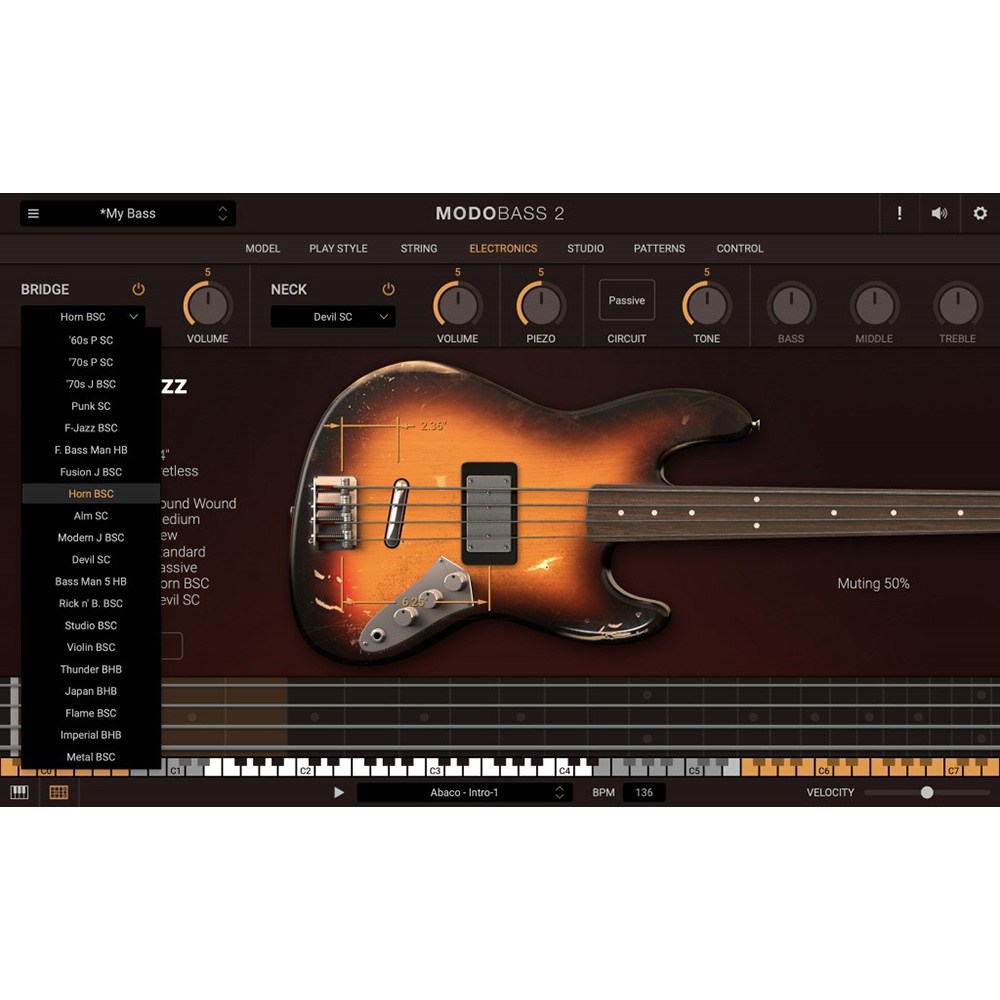The width and height of the screenshot is (1000, 1000).
Task: Click the TONE knob
Action: pyautogui.click(x=707, y=305)
